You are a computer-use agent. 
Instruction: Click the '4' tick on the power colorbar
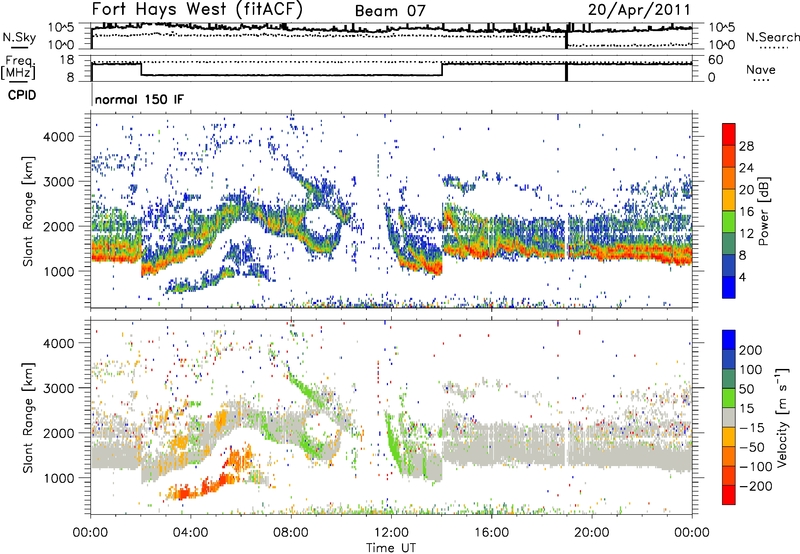click(742, 277)
